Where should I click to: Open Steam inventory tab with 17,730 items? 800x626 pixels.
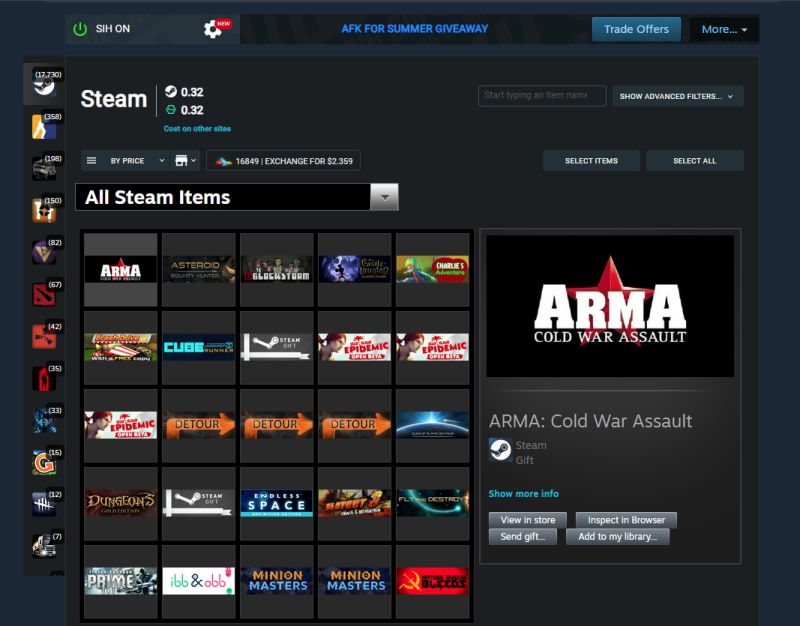pos(44,84)
